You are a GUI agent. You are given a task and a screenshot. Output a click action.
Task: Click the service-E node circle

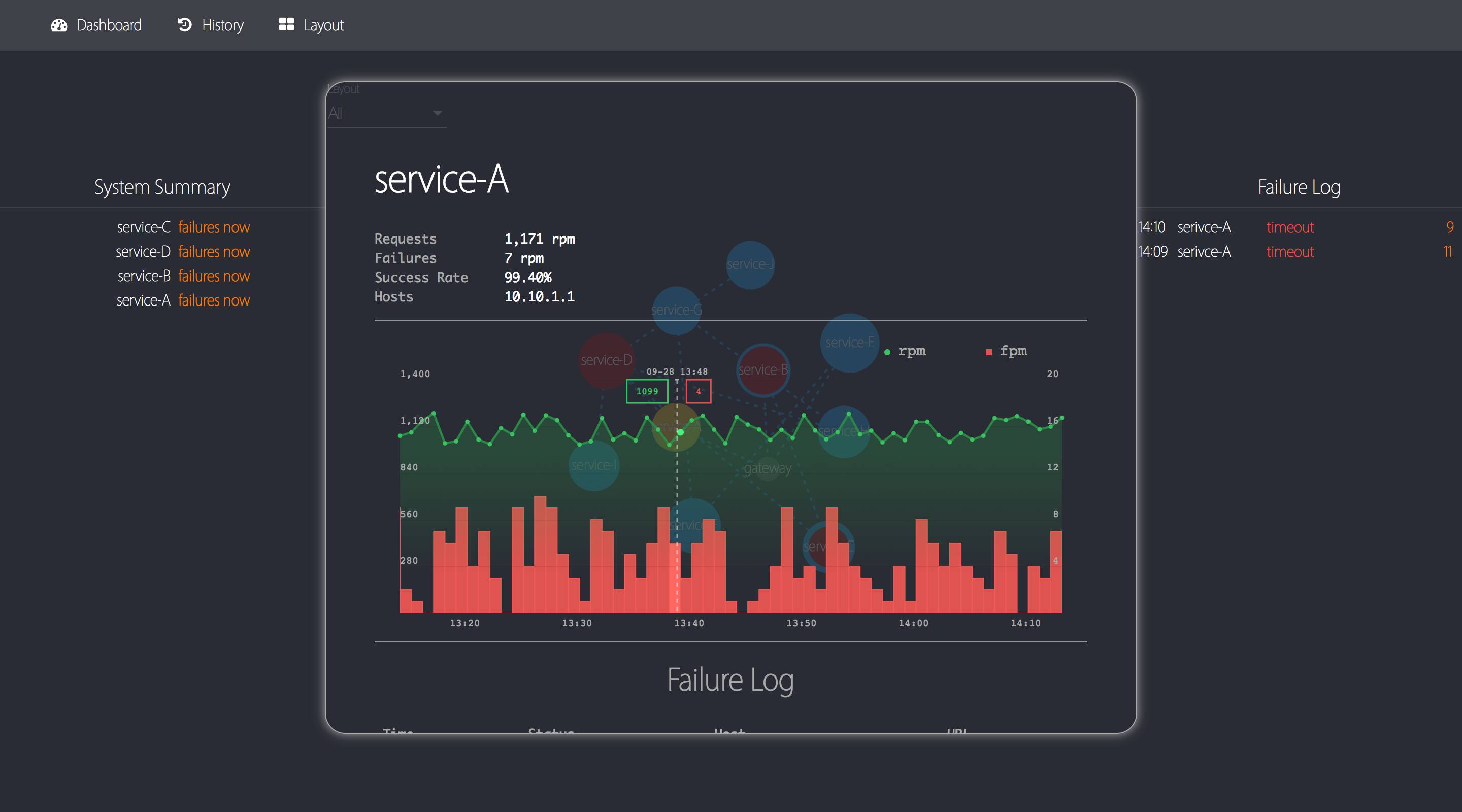pos(849,343)
